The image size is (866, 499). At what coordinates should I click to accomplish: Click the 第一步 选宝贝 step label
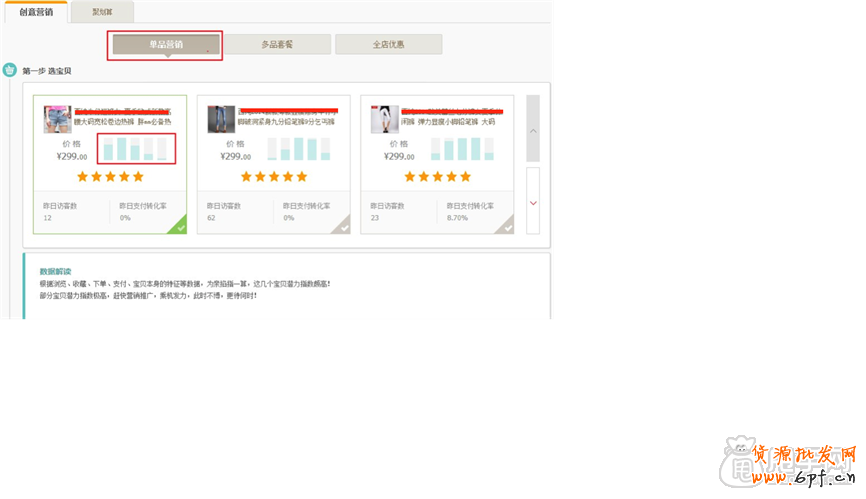(47, 71)
